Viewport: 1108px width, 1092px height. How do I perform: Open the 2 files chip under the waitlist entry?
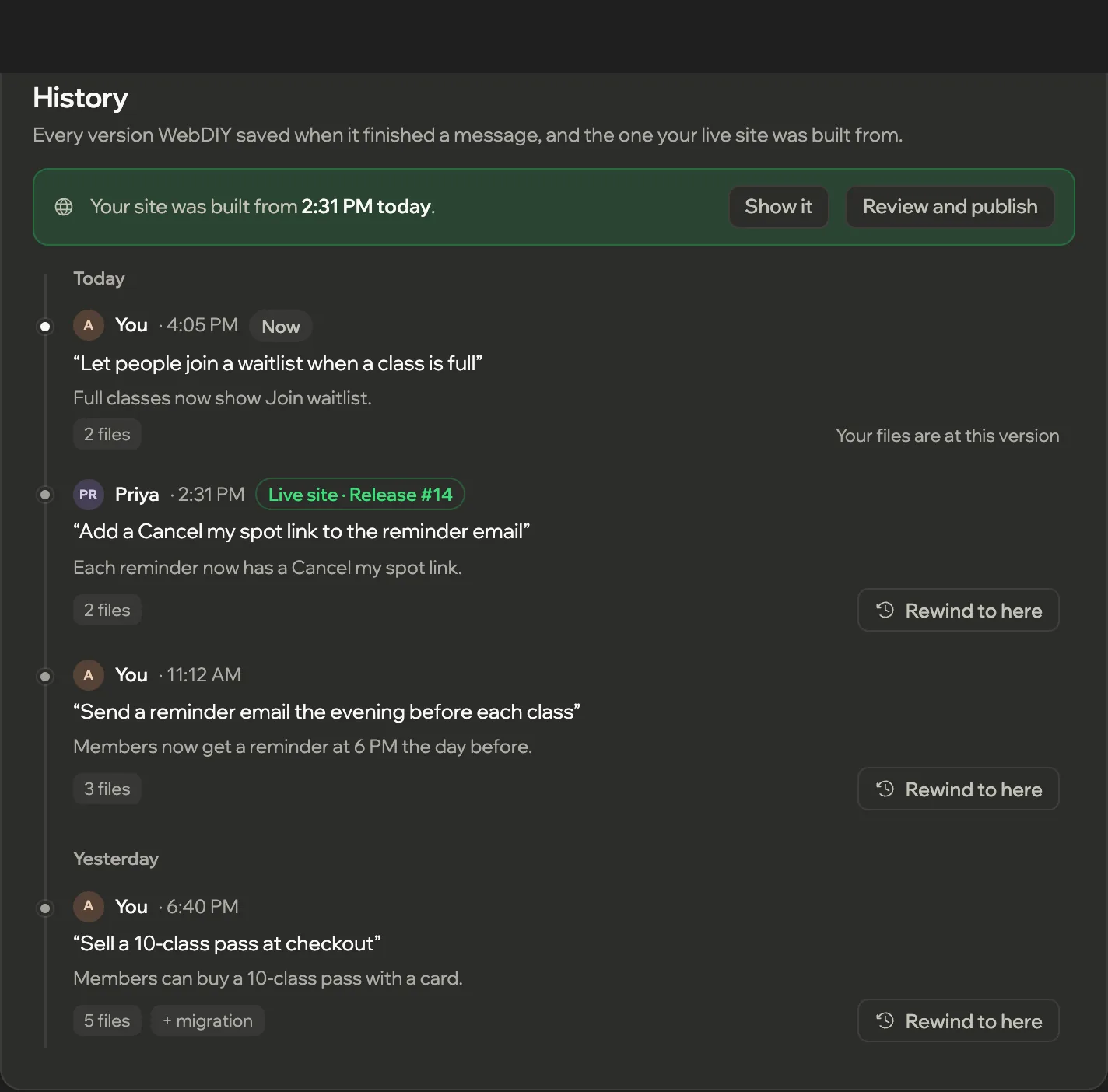coord(107,435)
